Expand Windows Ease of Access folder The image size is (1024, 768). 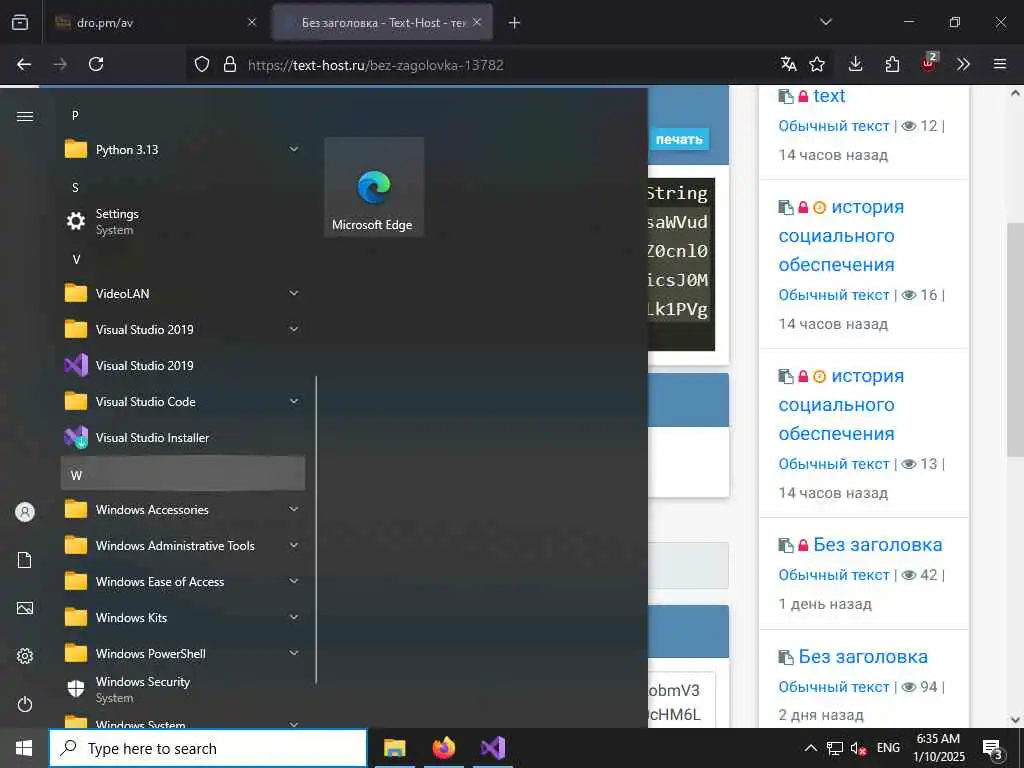pyautogui.click(x=183, y=582)
